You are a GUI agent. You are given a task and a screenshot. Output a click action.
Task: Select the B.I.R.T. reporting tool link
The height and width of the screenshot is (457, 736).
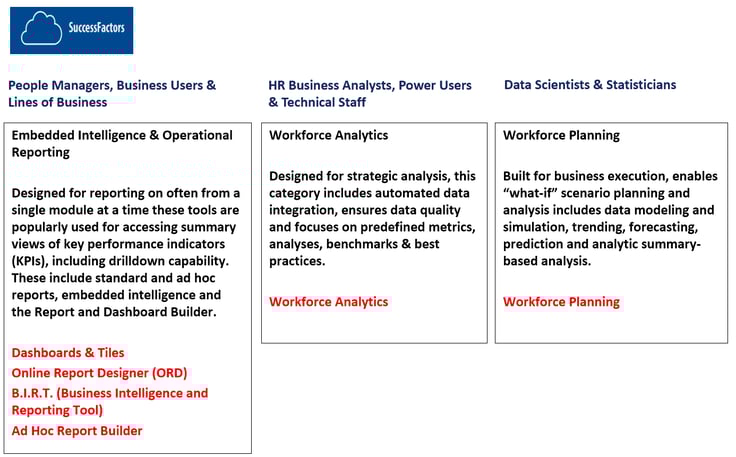tap(109, 402)
